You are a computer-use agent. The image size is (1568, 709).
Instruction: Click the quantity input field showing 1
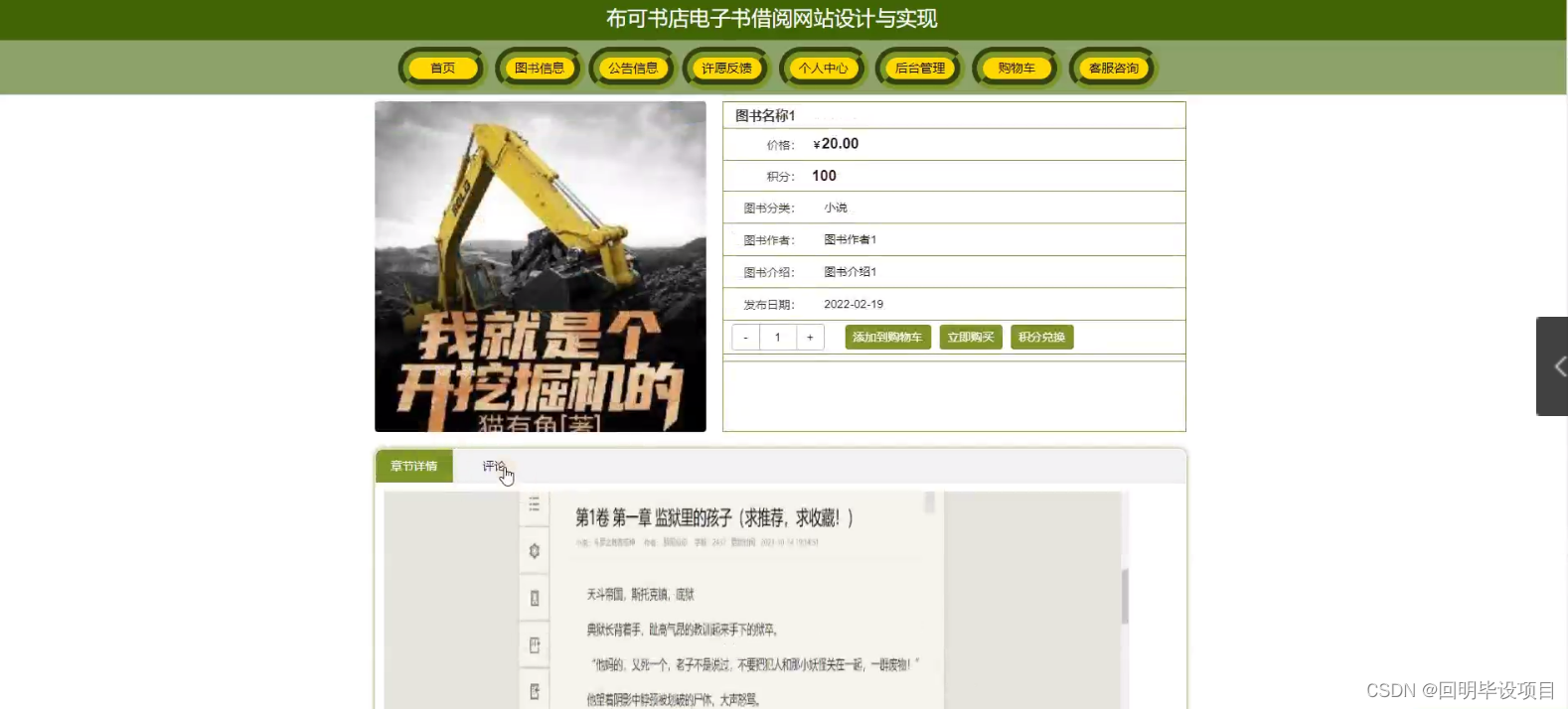coord(778,338)
